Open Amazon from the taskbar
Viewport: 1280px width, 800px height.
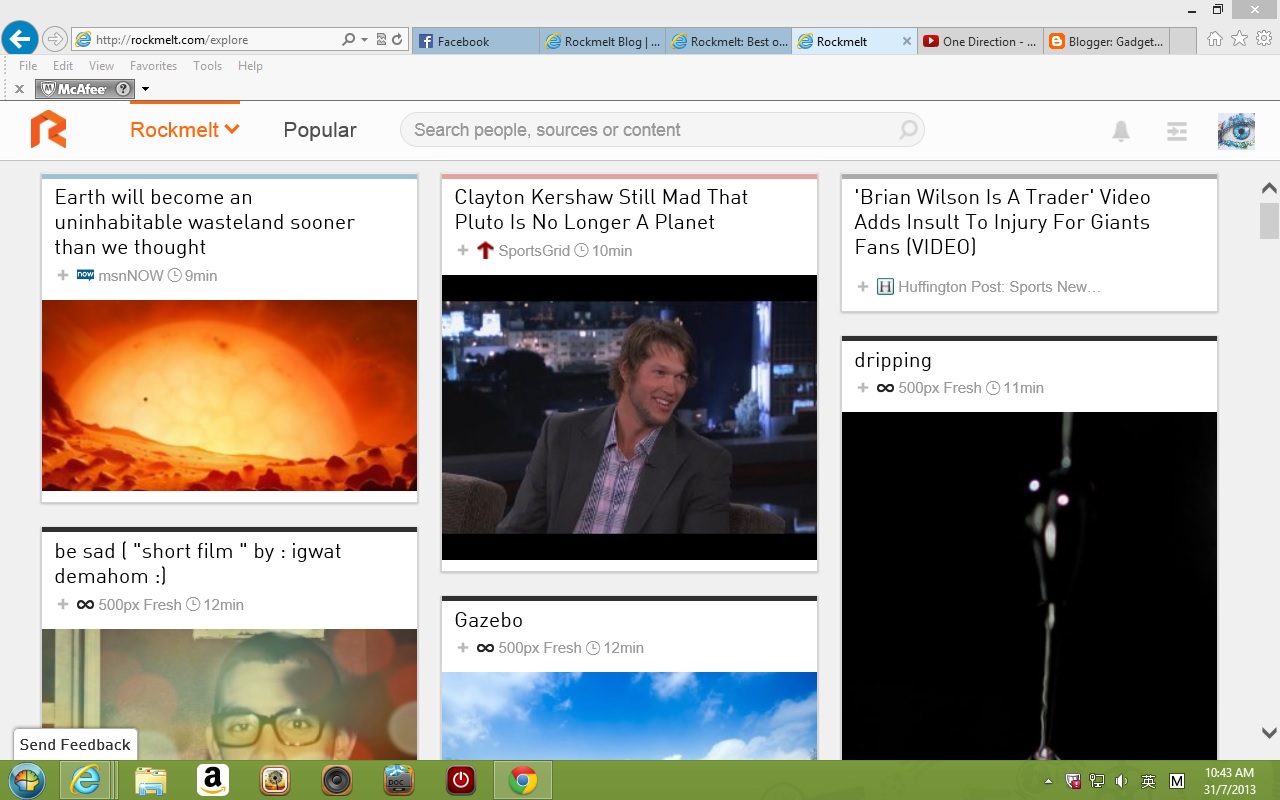(213, 780)
